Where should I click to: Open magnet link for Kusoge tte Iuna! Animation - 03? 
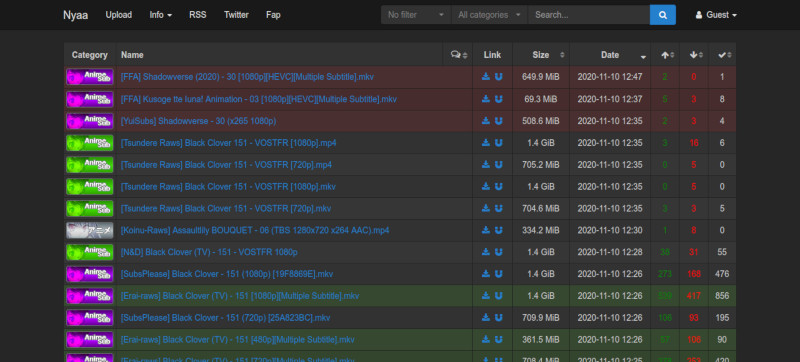[x=498, y=99]
